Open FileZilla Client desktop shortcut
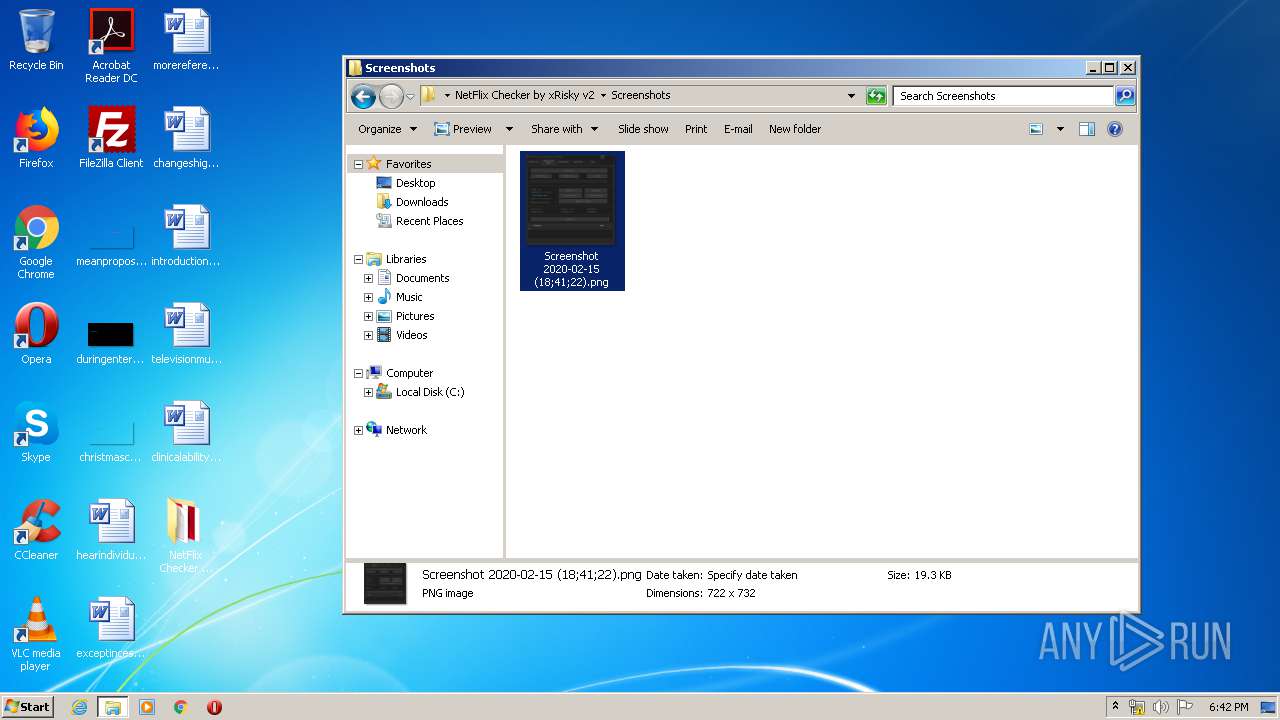Image resolution: width=1280 pixels, height=720 pixels. (111, 138)
